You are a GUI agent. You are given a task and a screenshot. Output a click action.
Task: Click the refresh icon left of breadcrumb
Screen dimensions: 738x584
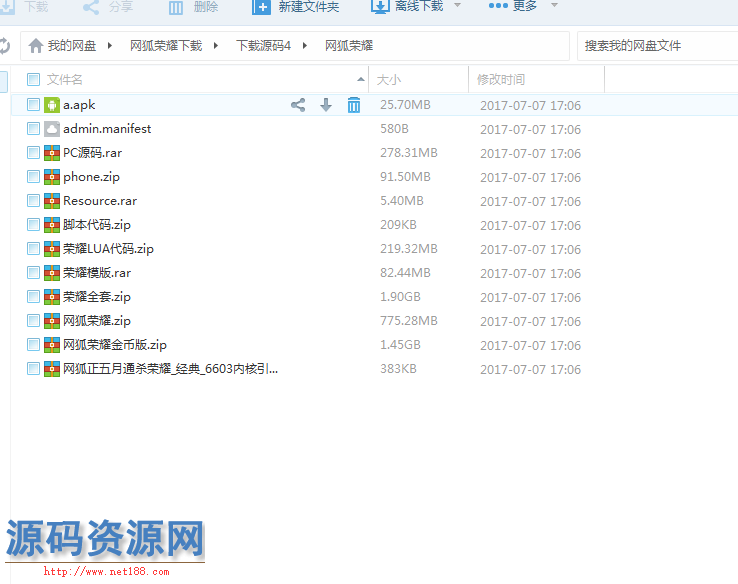[4, 46]
